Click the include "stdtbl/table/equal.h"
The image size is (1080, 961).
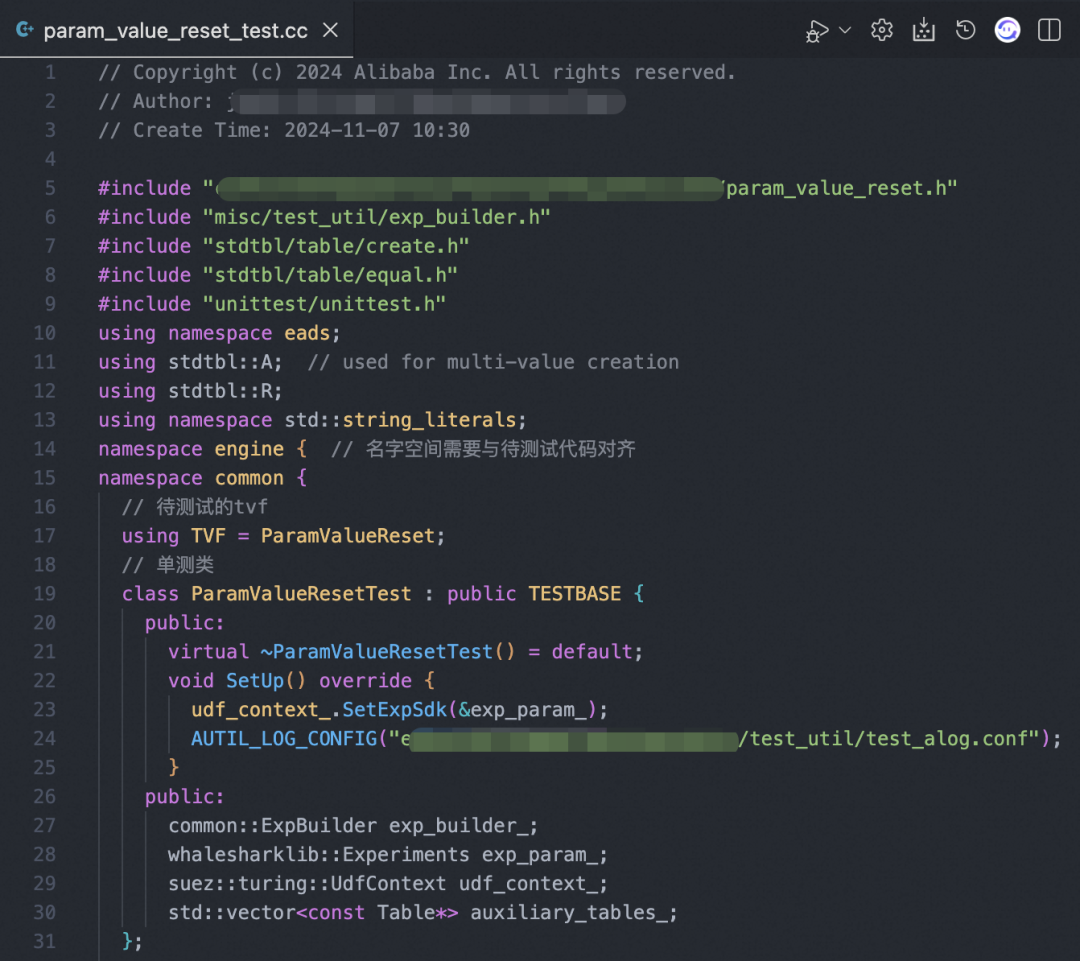(x=330, y=275)
